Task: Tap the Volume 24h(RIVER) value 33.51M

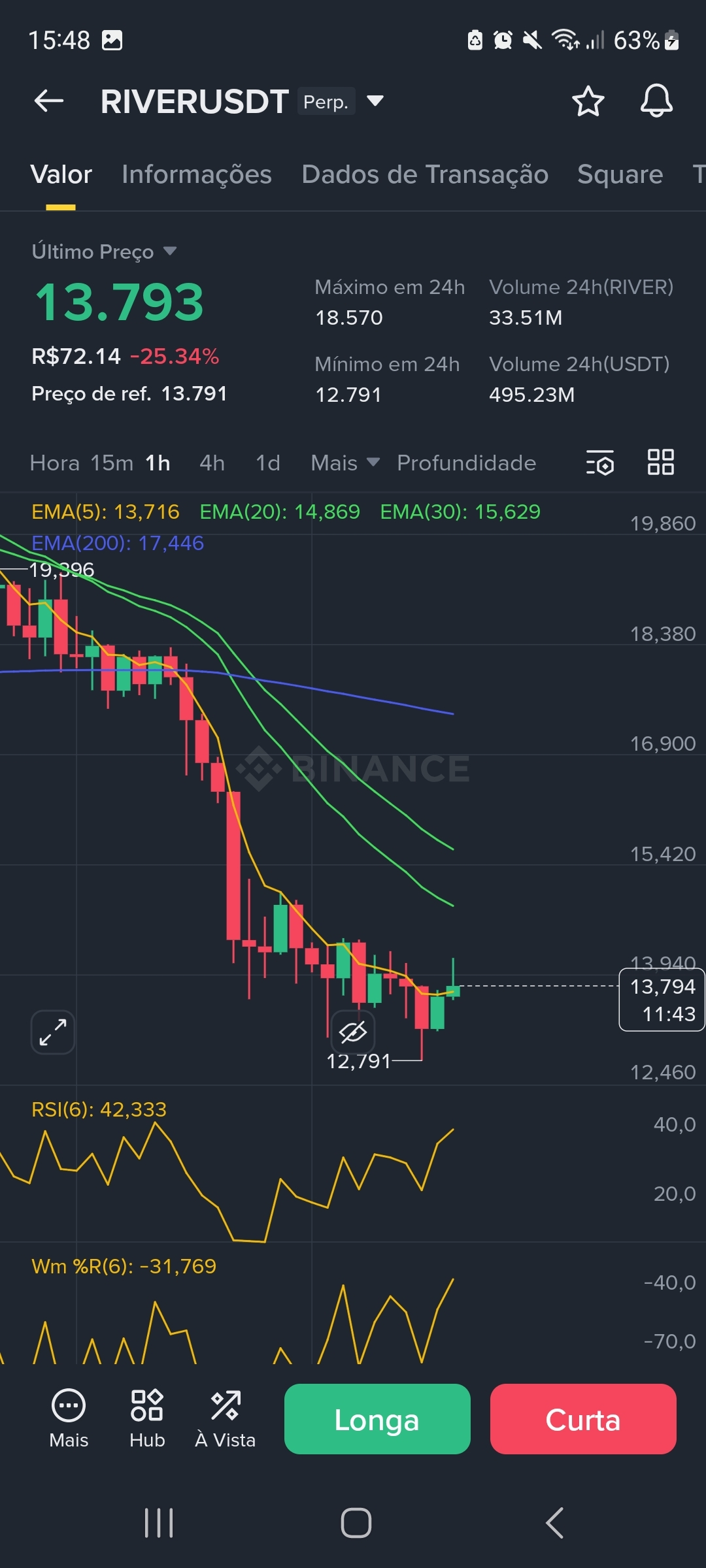Action: tap(526, 318)
